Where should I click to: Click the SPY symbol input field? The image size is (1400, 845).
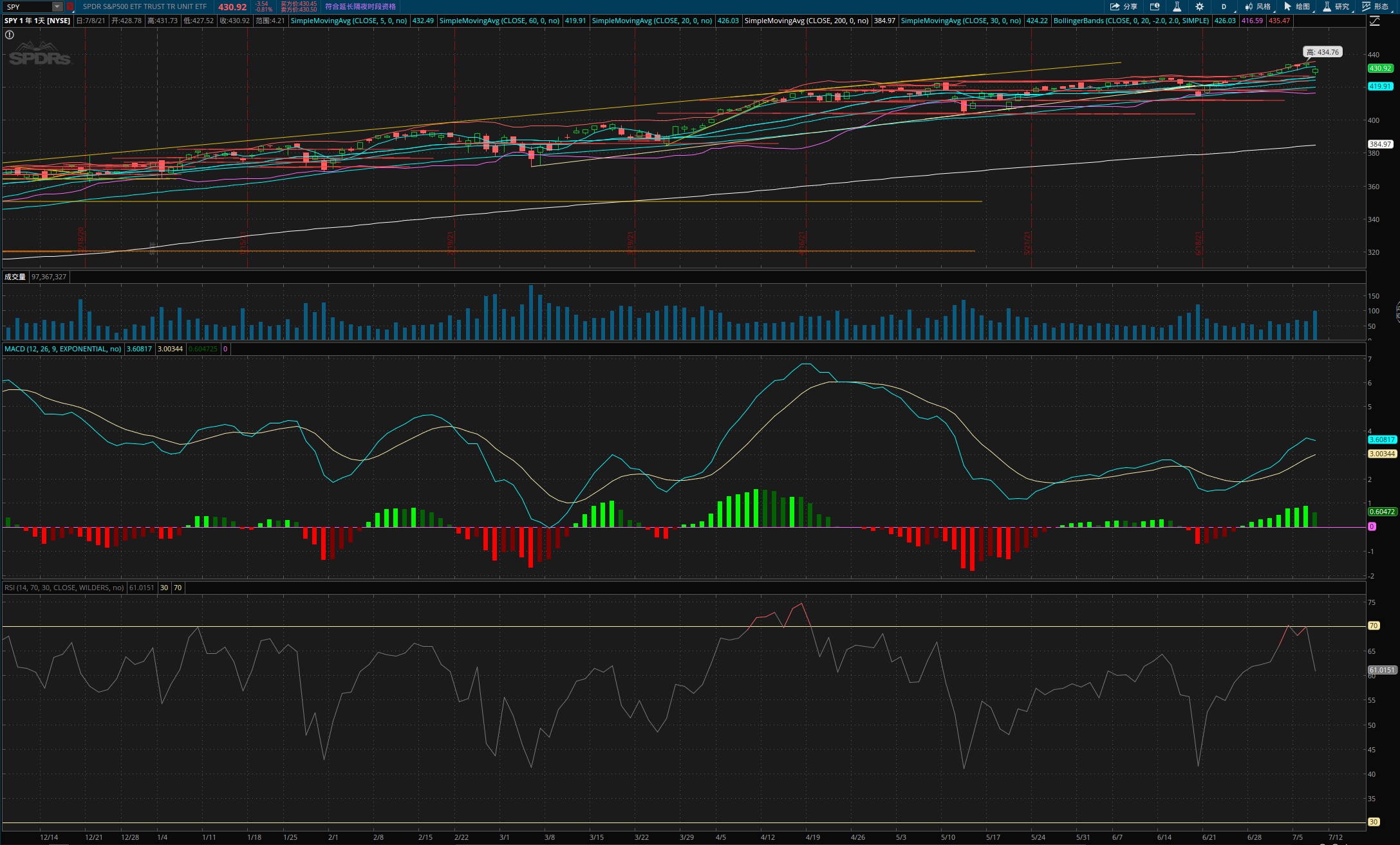coord(27,6)
